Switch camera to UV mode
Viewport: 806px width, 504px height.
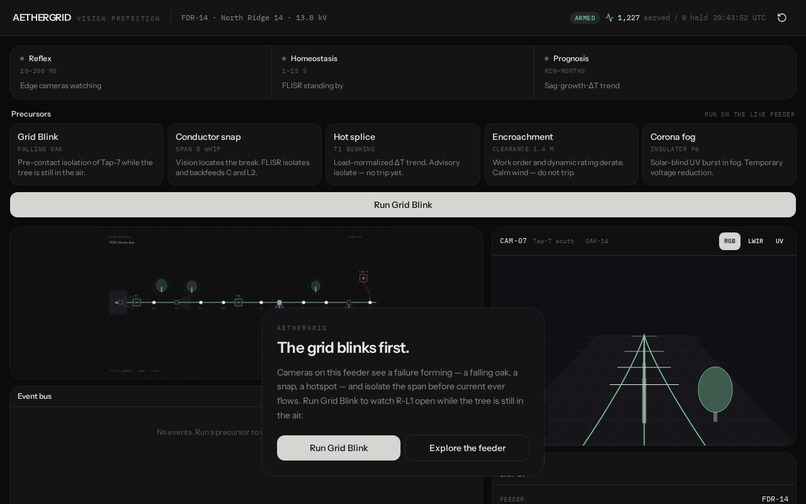[x=779, y=241]
